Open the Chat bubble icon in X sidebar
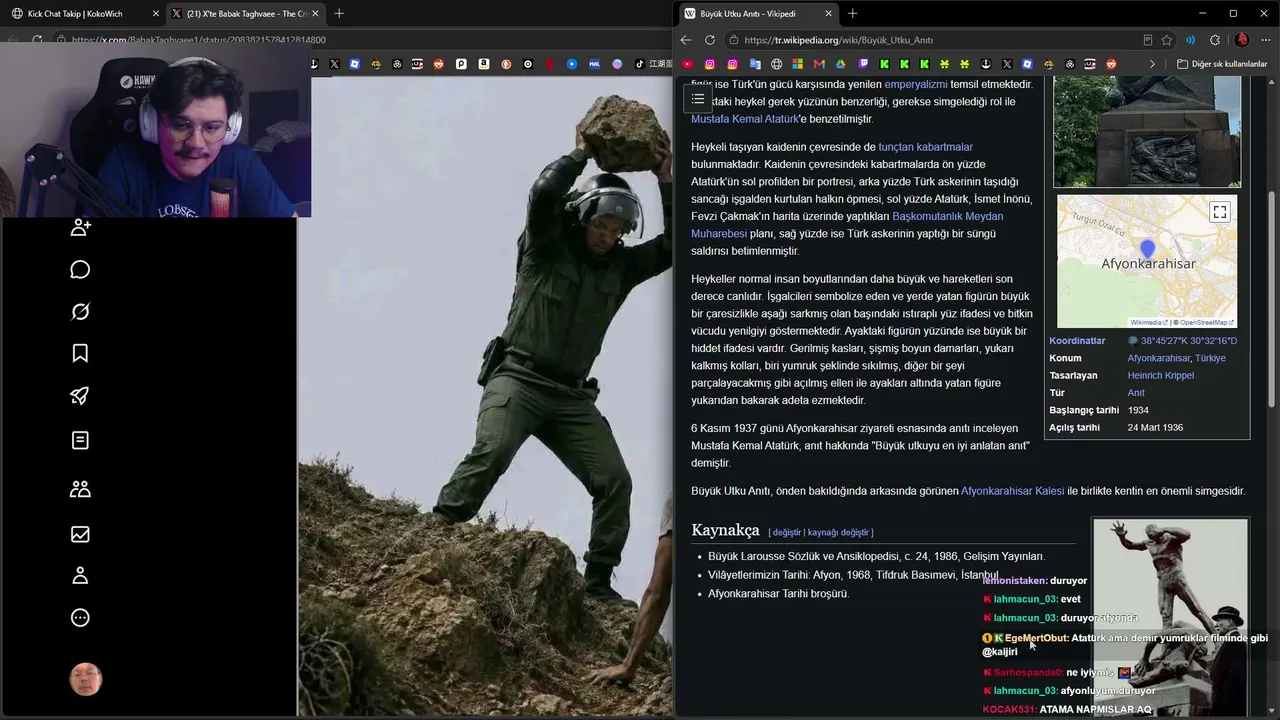Viewport: 1280px width, 720px height. 81,270
